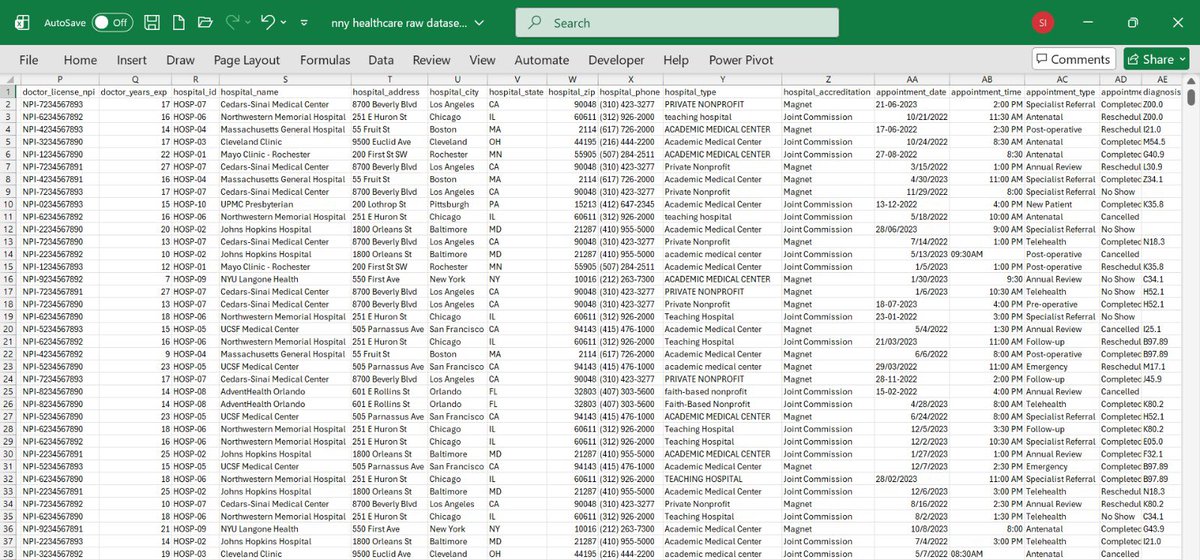Screen dimensions: 1200x560
Task: Click the appointment_date header cell
Action: (911, 91)
